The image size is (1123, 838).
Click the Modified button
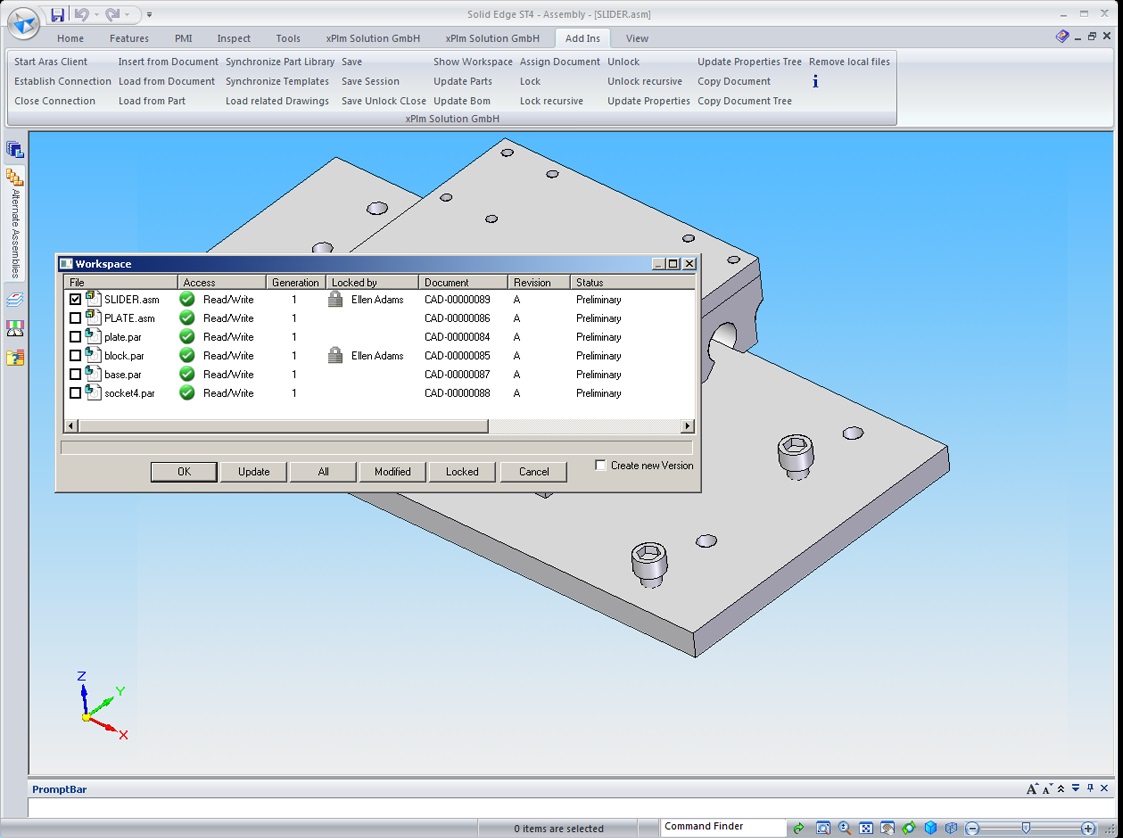(x=392, y=471)
